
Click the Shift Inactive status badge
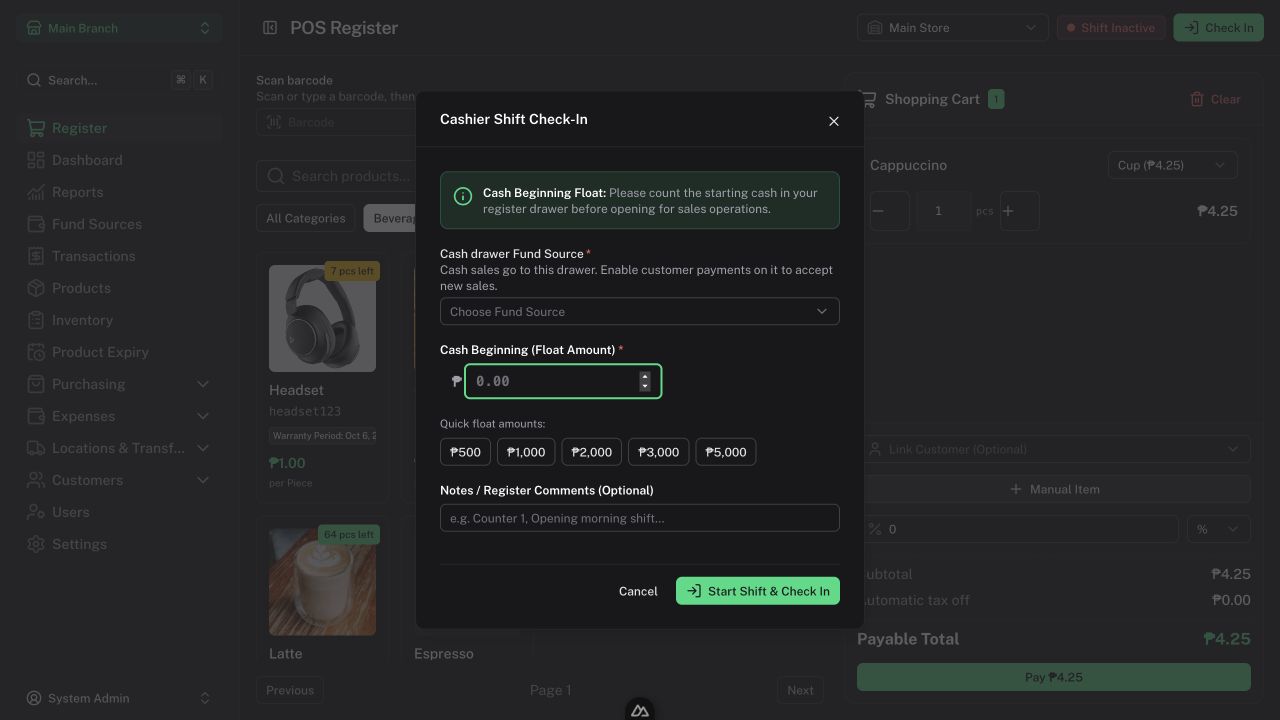(1111, 28)
